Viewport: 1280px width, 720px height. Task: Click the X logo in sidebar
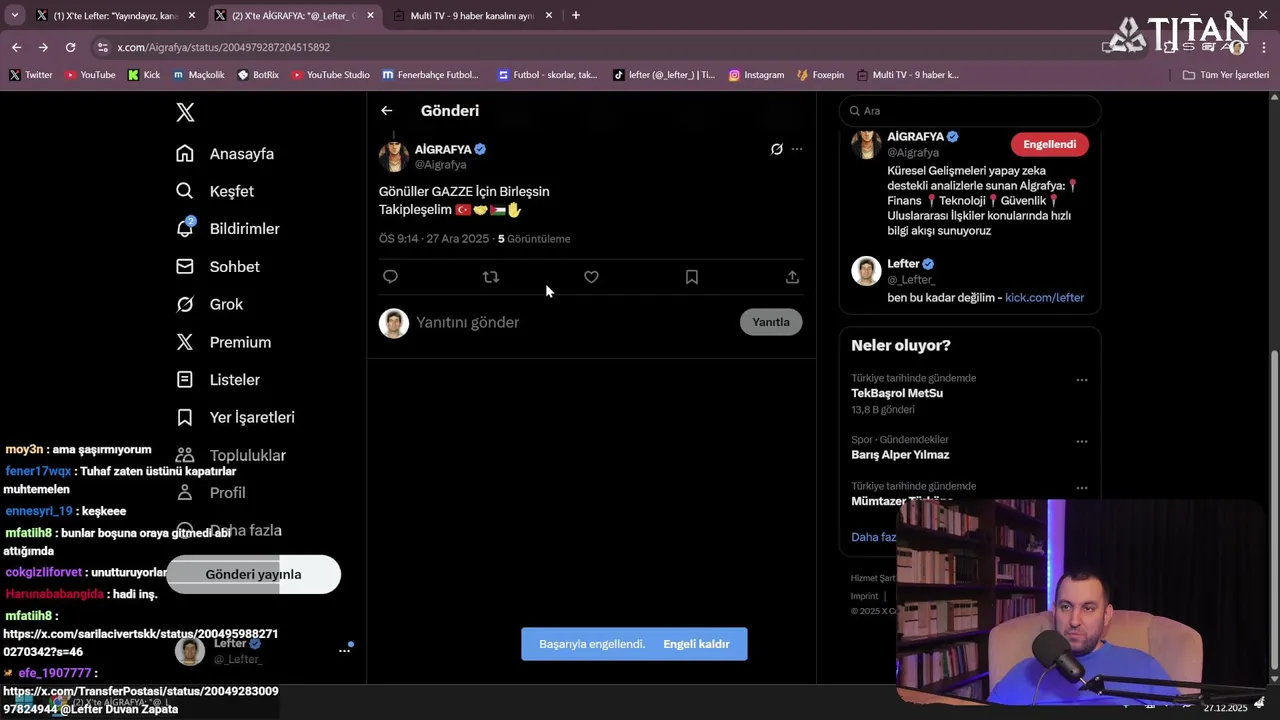[x=185, y=112]
